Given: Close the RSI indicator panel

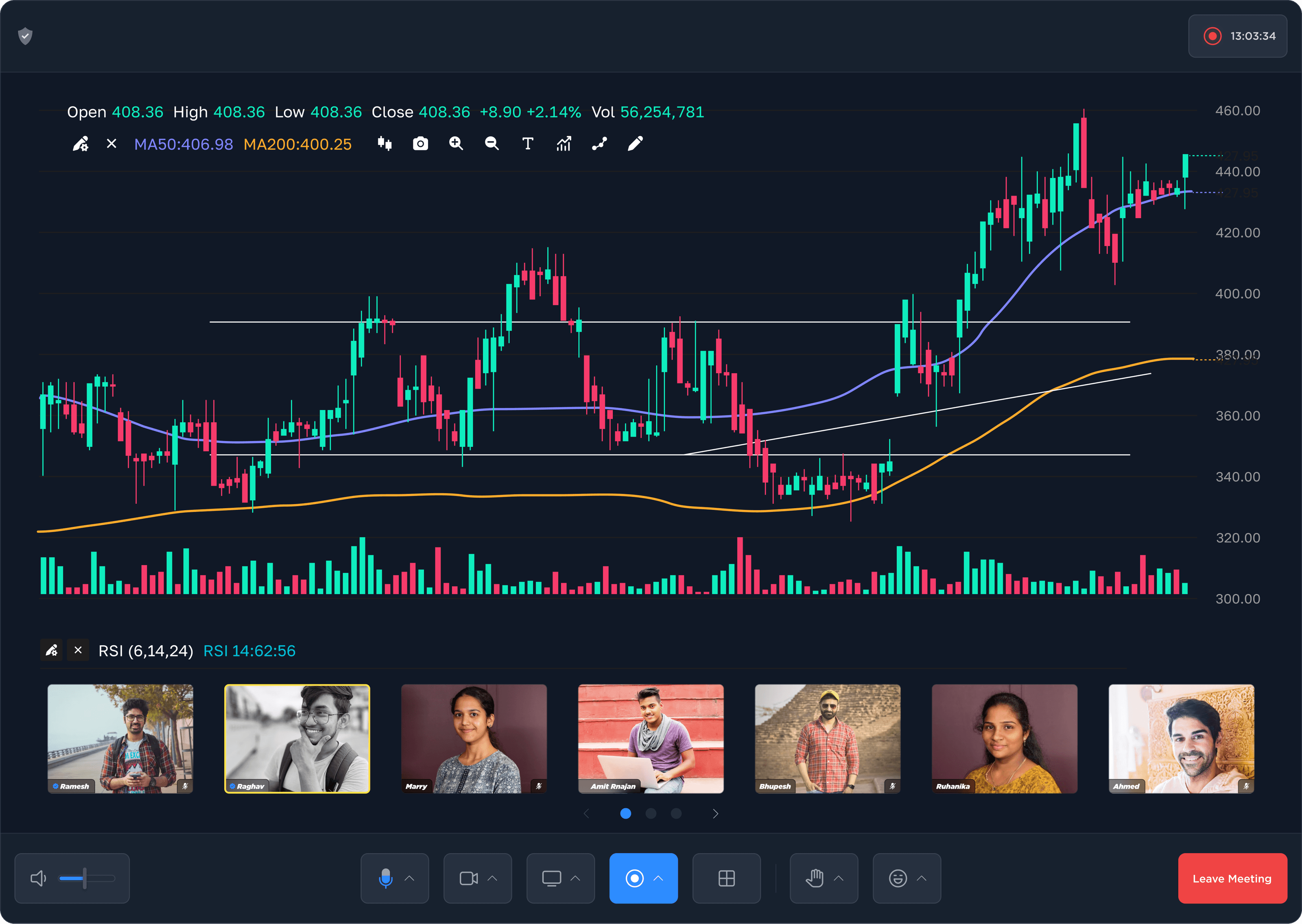Looking at the screenshot, I should [x=78, y=650].
